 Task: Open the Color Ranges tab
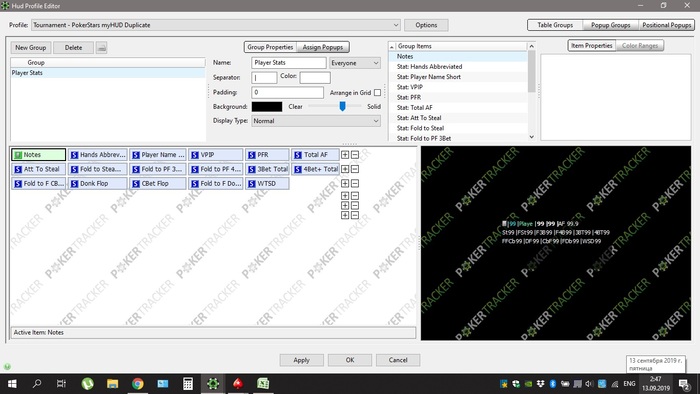point(640,46)
